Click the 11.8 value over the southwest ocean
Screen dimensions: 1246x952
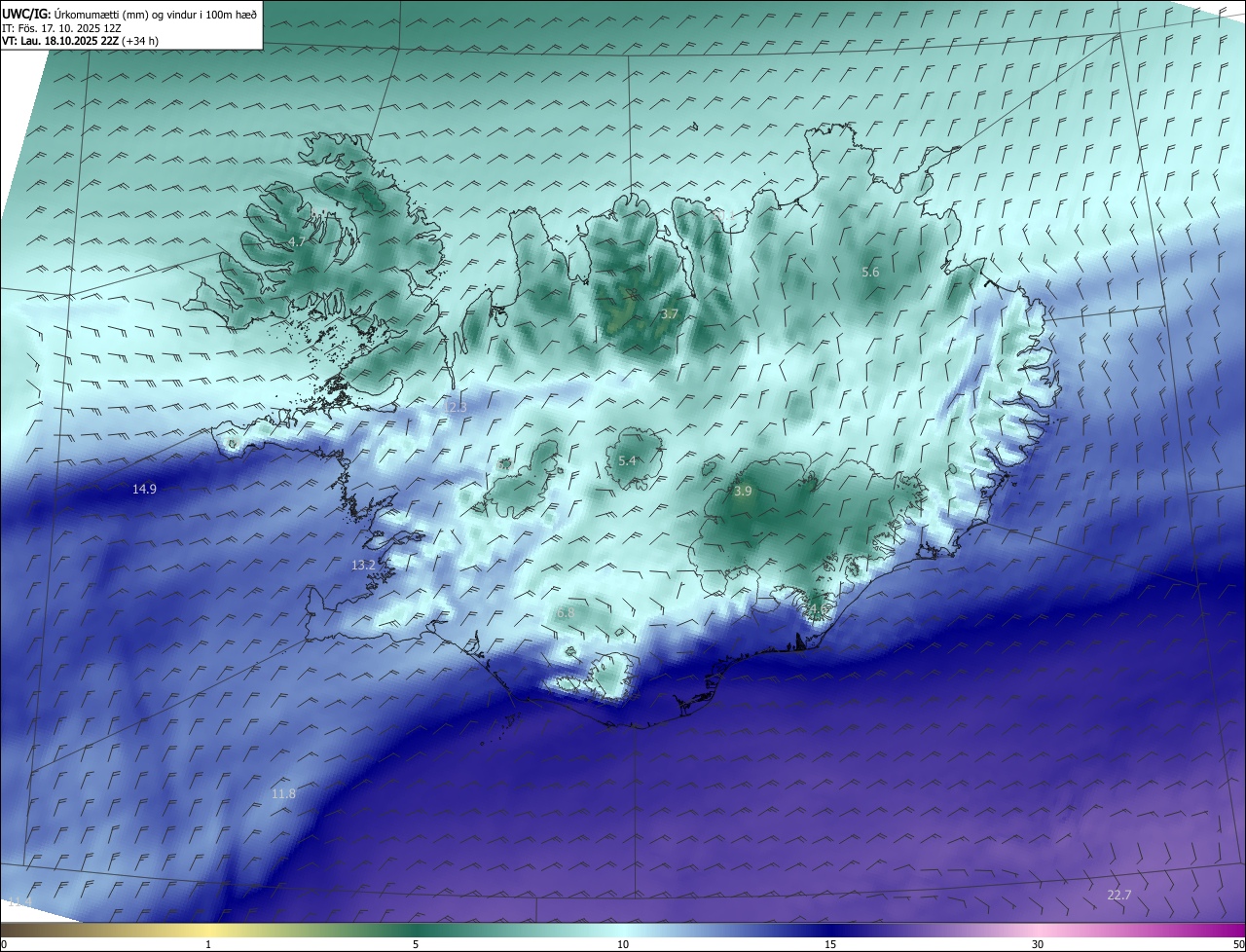tap(283, 794)
